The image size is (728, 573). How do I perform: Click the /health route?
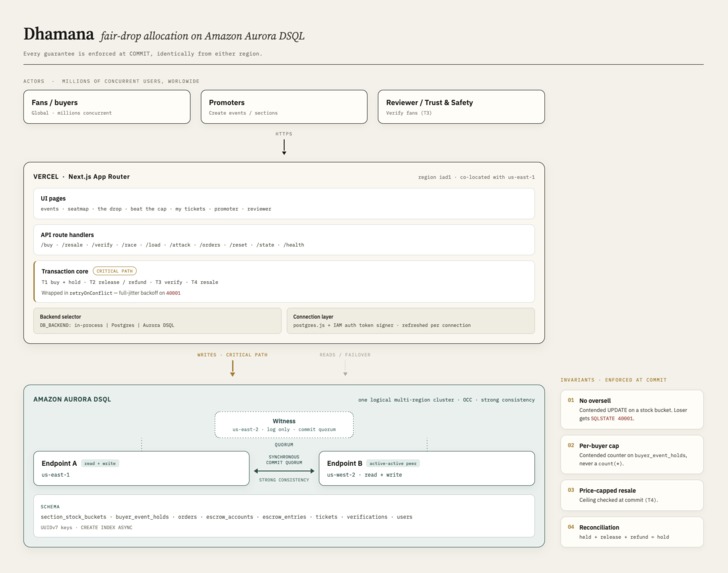point(293,245)
